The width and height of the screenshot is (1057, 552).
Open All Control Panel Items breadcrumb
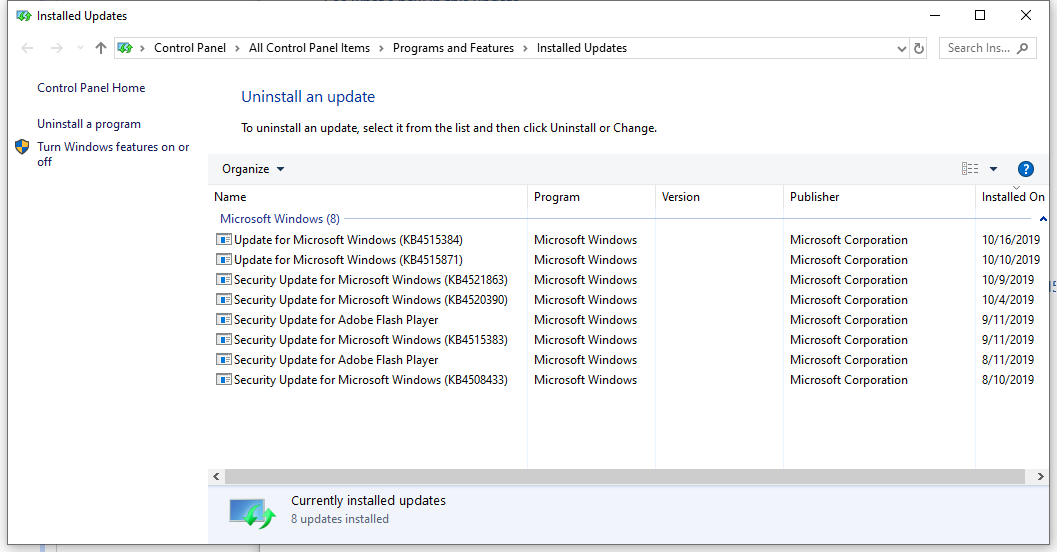[309, 48]
